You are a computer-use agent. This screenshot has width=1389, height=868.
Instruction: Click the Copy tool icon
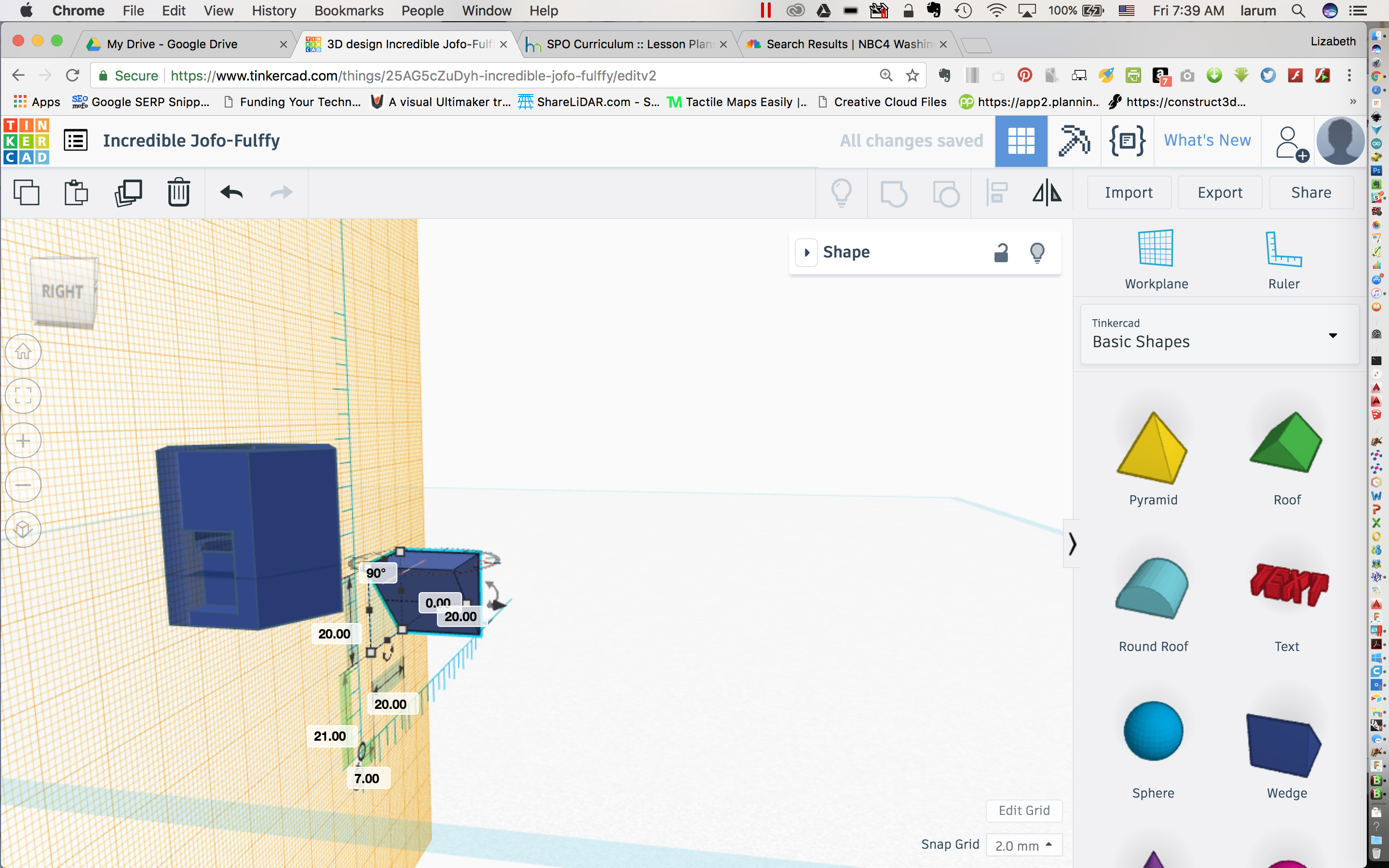click(27, 192)
